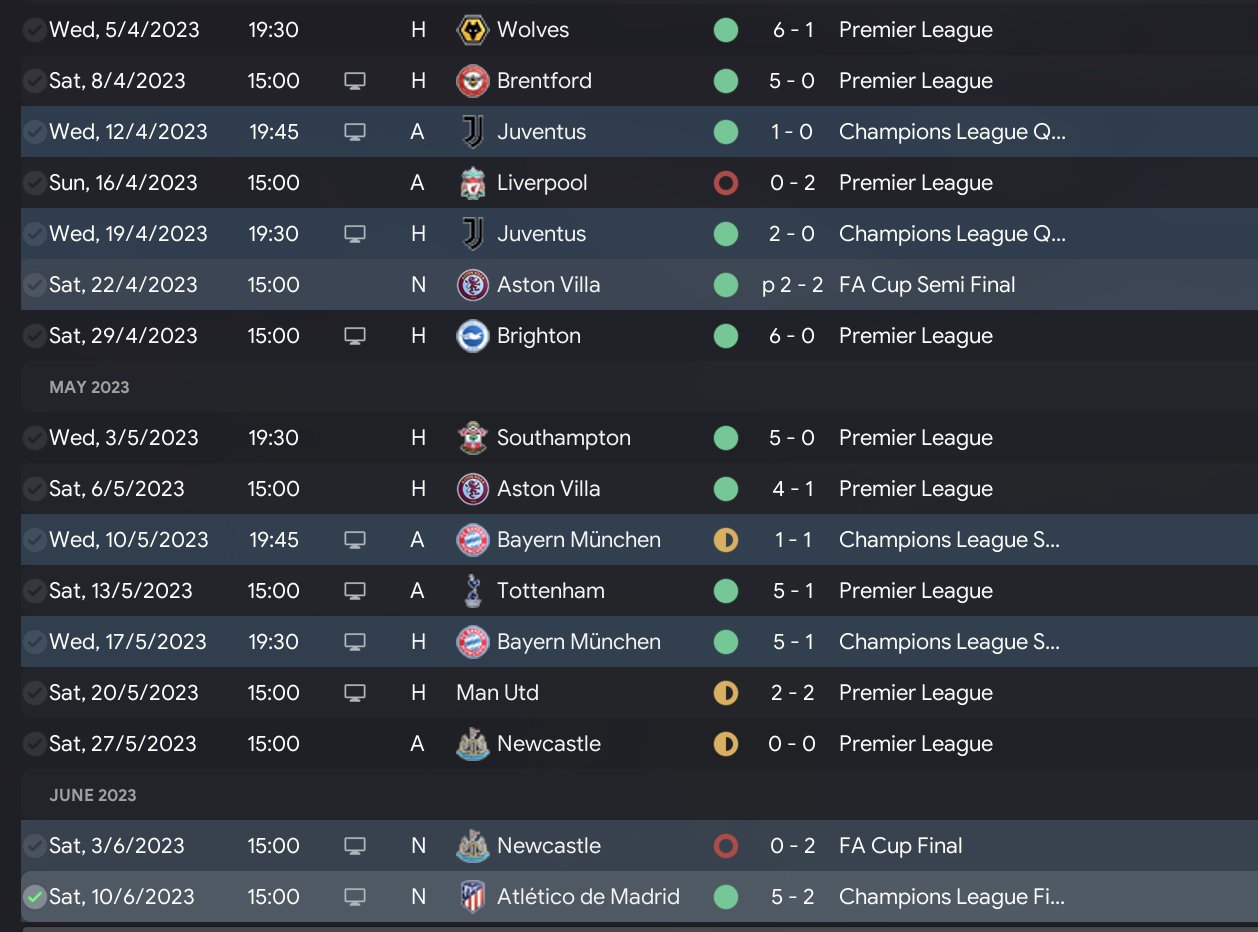
Task: Open the Man Utd team link
Action: 497,693
